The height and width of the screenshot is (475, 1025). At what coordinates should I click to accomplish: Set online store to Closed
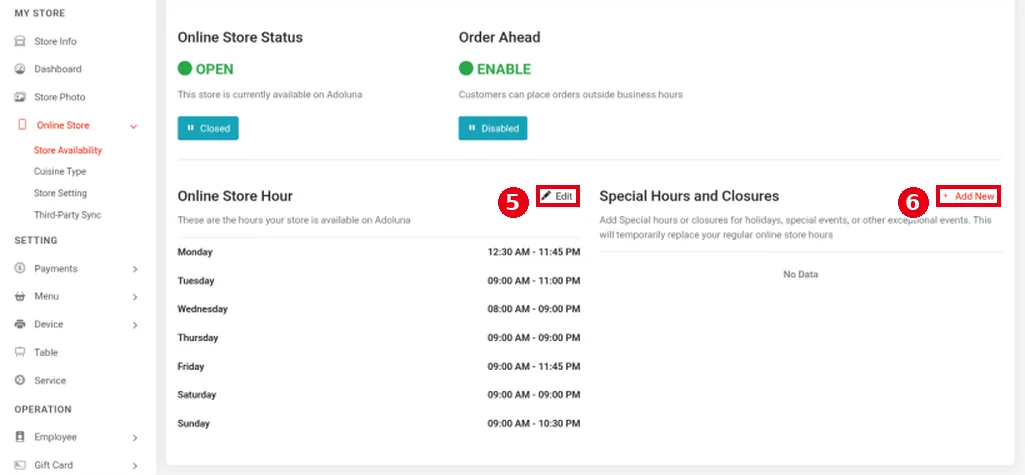tap(208, 128)
